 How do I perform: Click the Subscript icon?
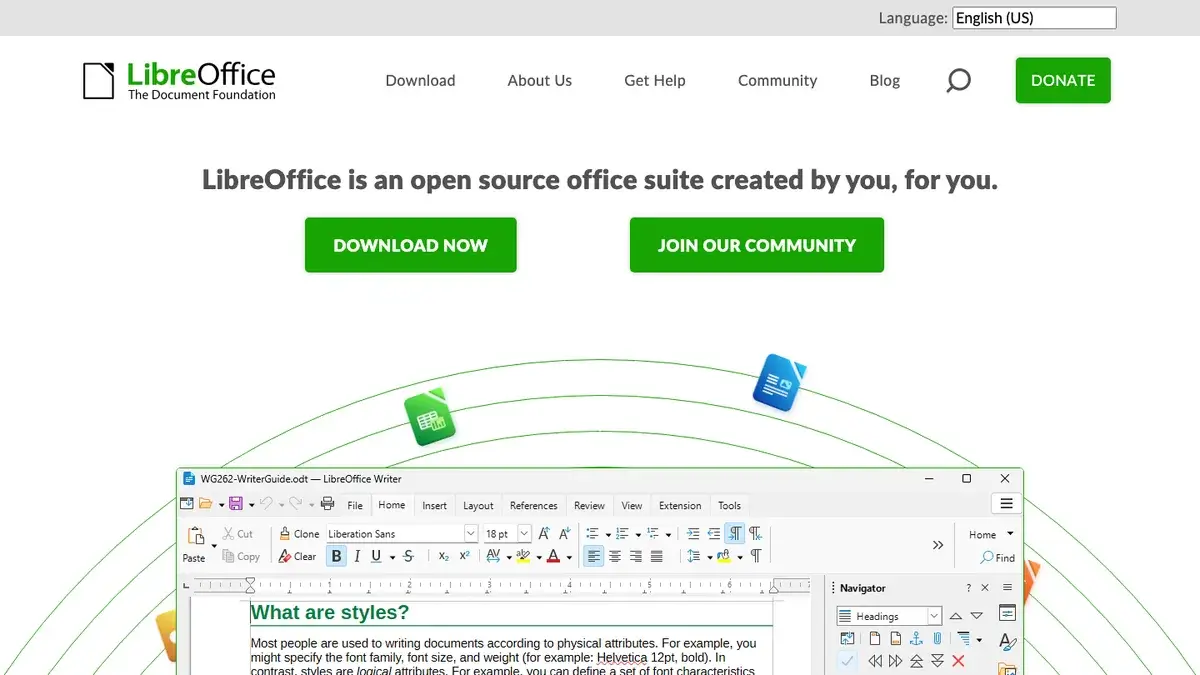tap(444, 556)
